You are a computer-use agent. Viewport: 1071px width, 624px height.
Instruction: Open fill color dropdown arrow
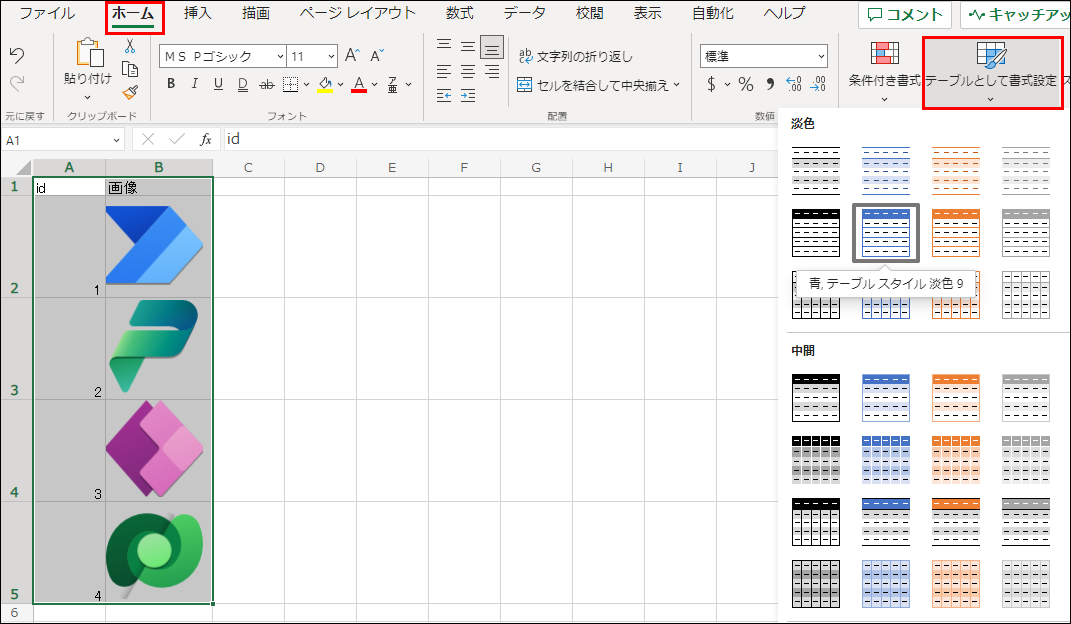340,85
